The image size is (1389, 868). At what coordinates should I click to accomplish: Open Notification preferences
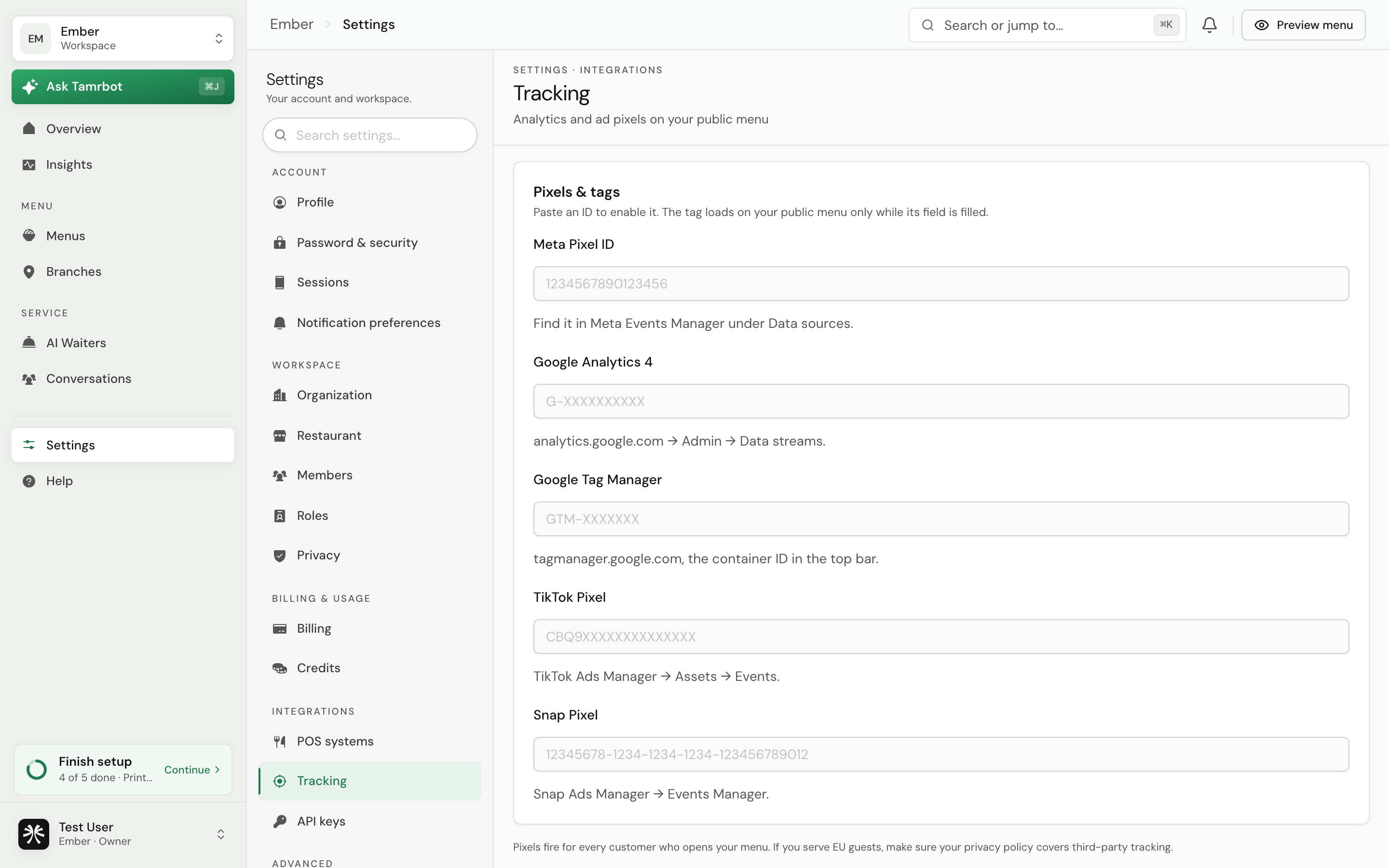point(369,323)
